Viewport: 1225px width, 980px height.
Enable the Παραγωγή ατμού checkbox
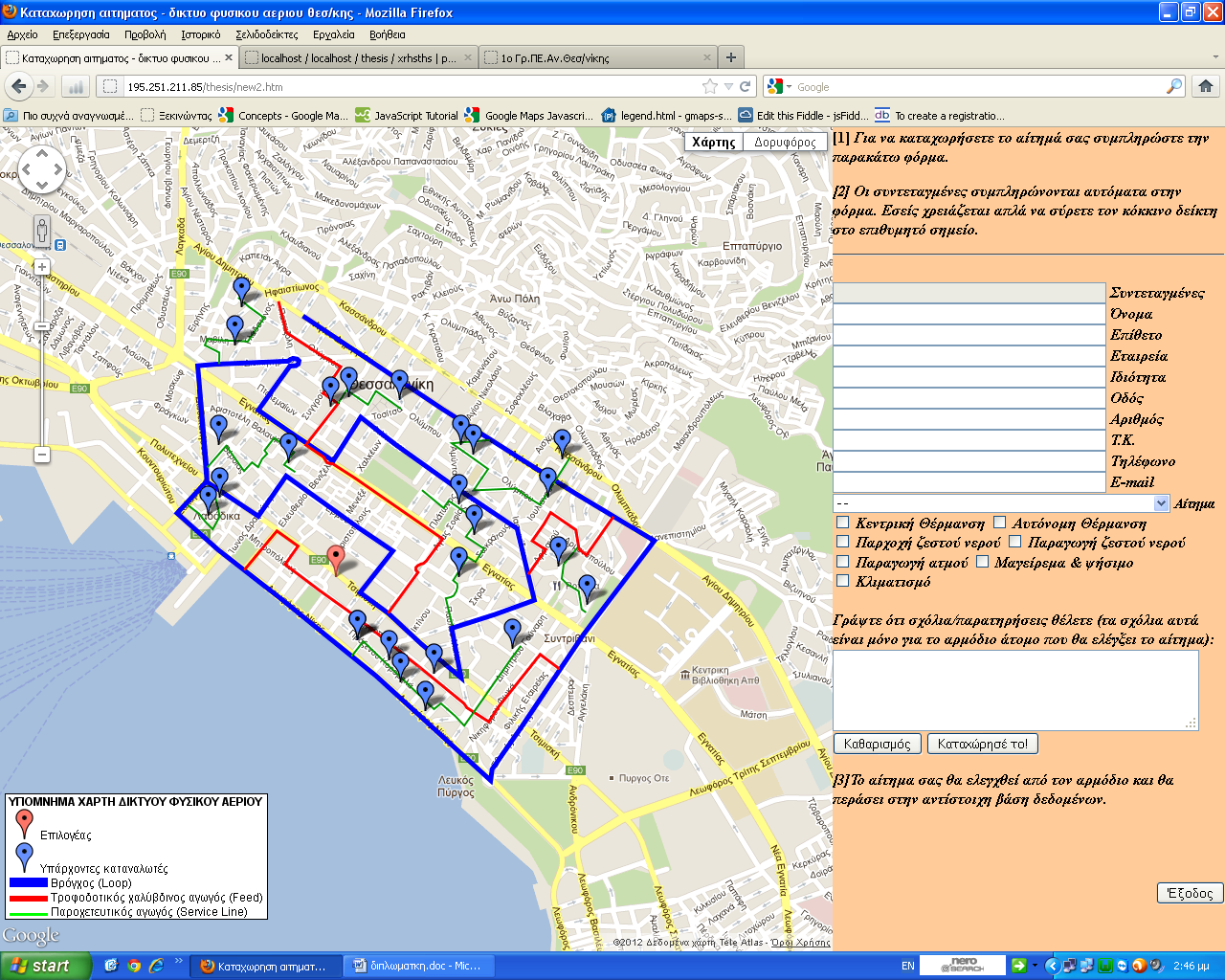842,562
